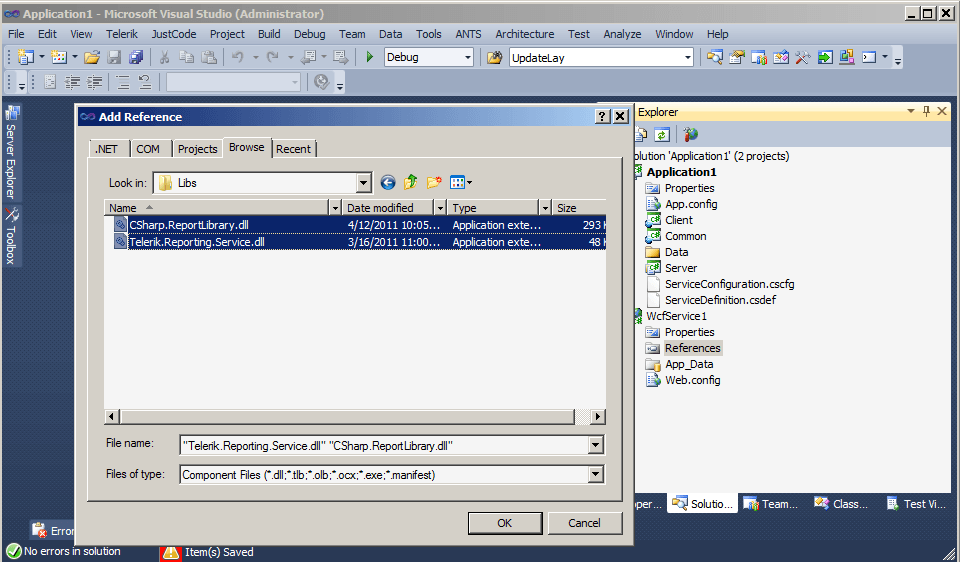Open the Telerik menu
The image size is (960, 562).
122,34
